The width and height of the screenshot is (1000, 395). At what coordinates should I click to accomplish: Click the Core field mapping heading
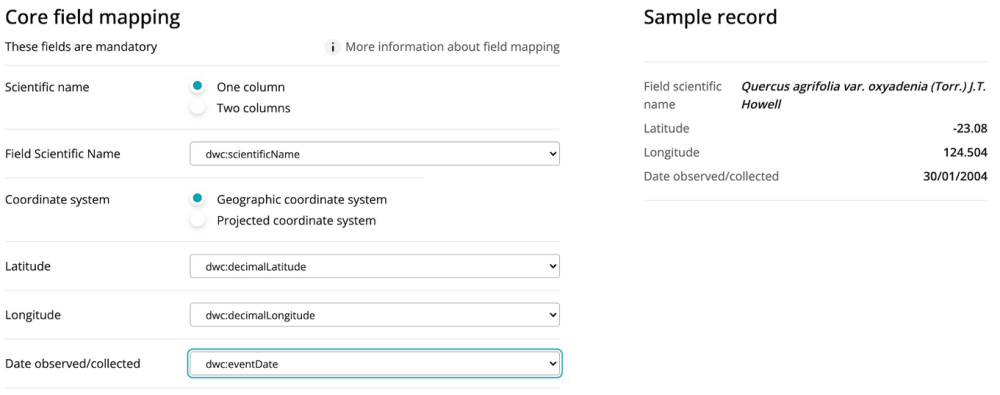(92, 17)
